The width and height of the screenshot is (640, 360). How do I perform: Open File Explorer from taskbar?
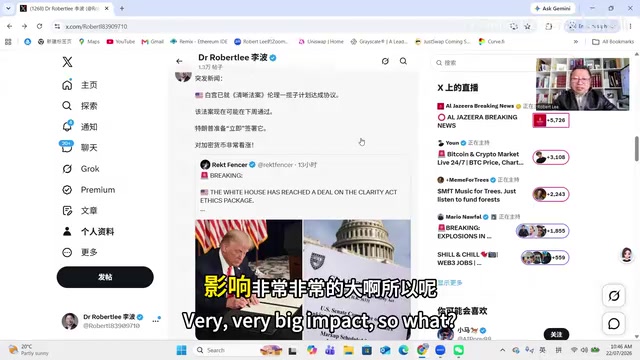348,350
